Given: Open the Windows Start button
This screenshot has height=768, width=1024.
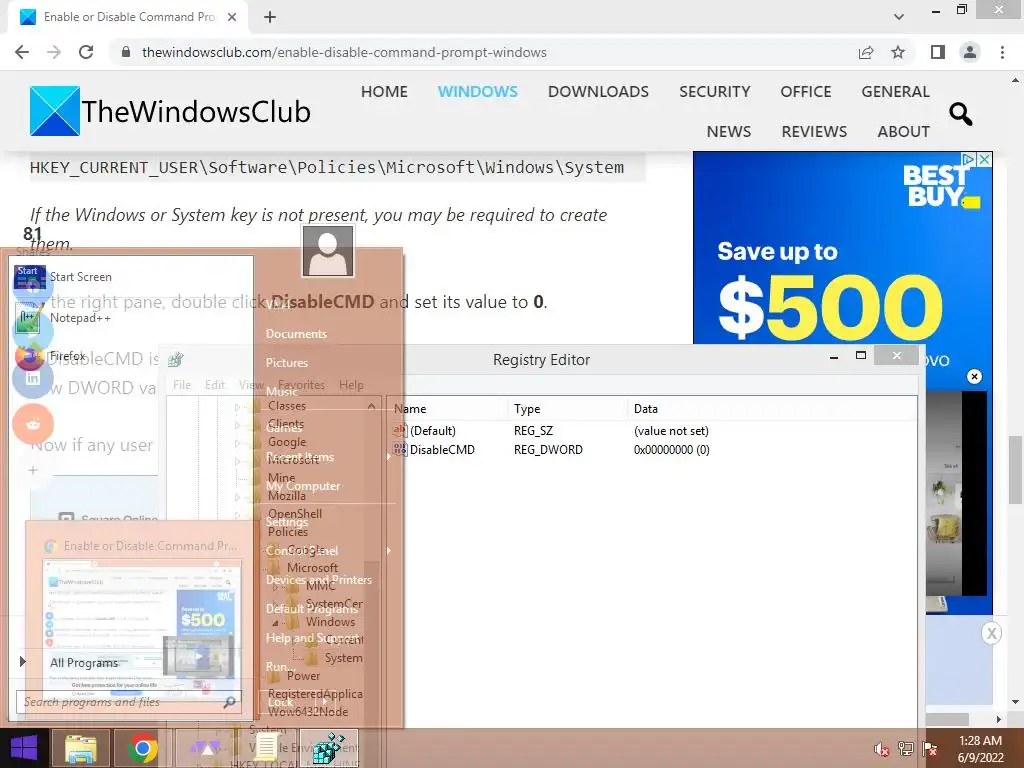Looking at the screenshot, I should [24, 748].
